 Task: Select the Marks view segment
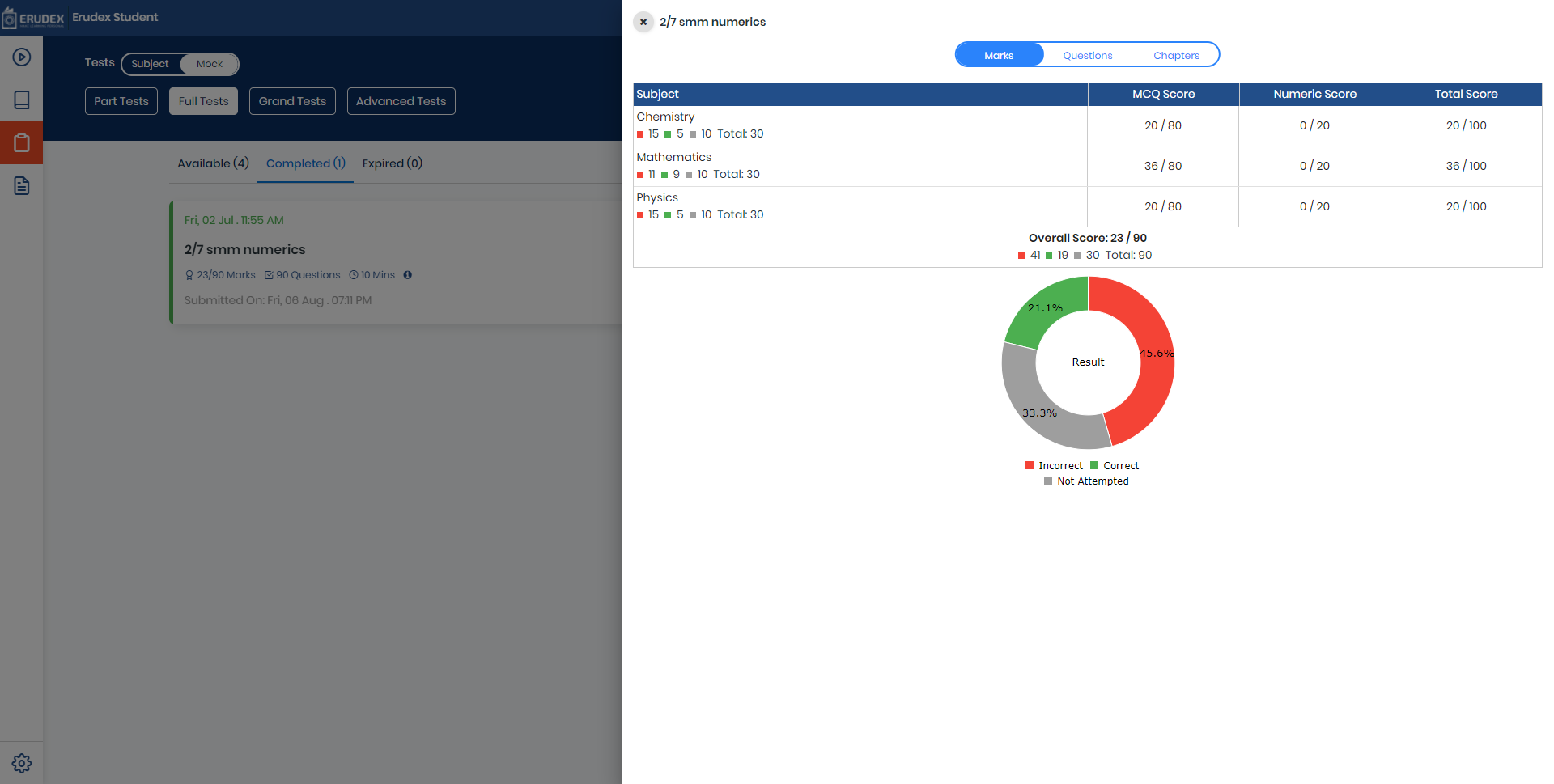tap(999, 55)
